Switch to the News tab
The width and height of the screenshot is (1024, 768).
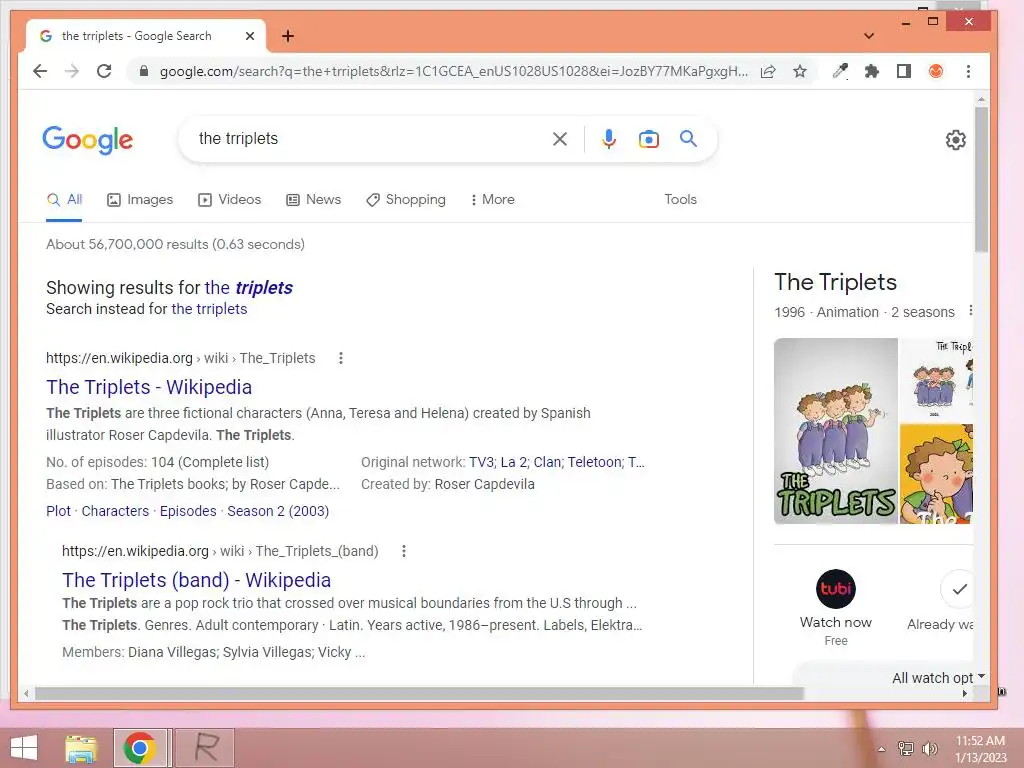coord(313,199)
